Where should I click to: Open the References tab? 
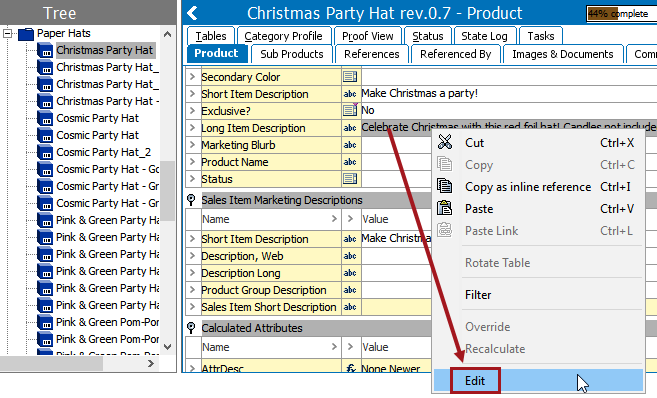372,54
